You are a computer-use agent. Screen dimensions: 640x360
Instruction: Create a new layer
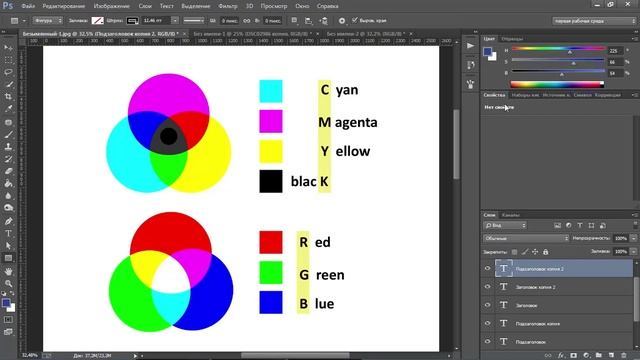pyautogui.click(x=611, y=356)
